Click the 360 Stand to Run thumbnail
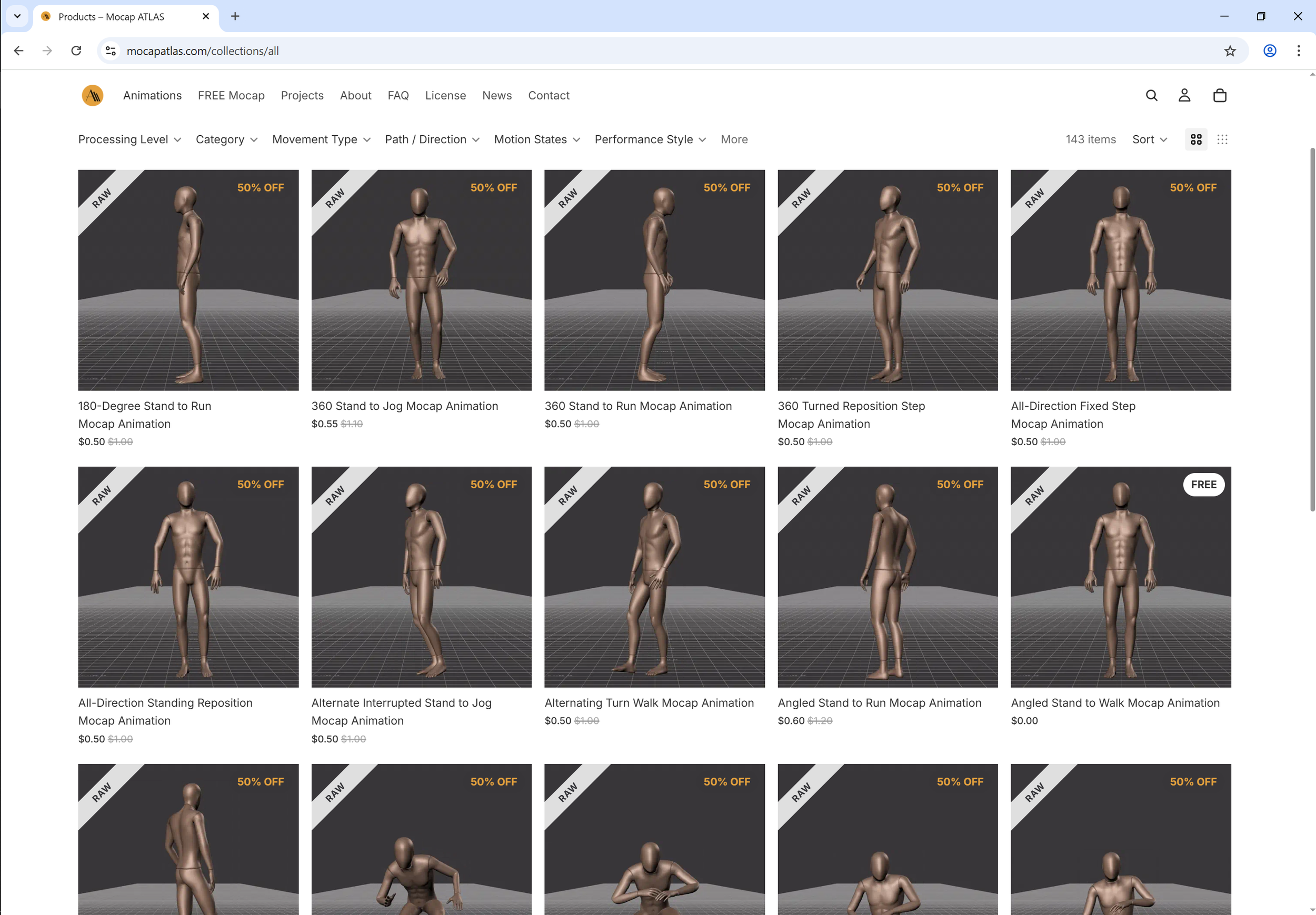The height and width of the screenshot is (915, 1316). point(654,279)
